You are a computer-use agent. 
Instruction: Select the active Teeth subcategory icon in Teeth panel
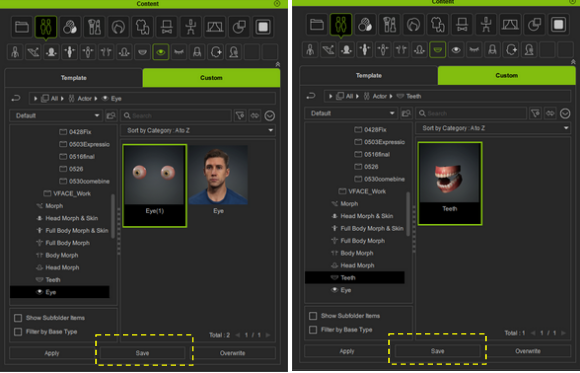[438, 50]
